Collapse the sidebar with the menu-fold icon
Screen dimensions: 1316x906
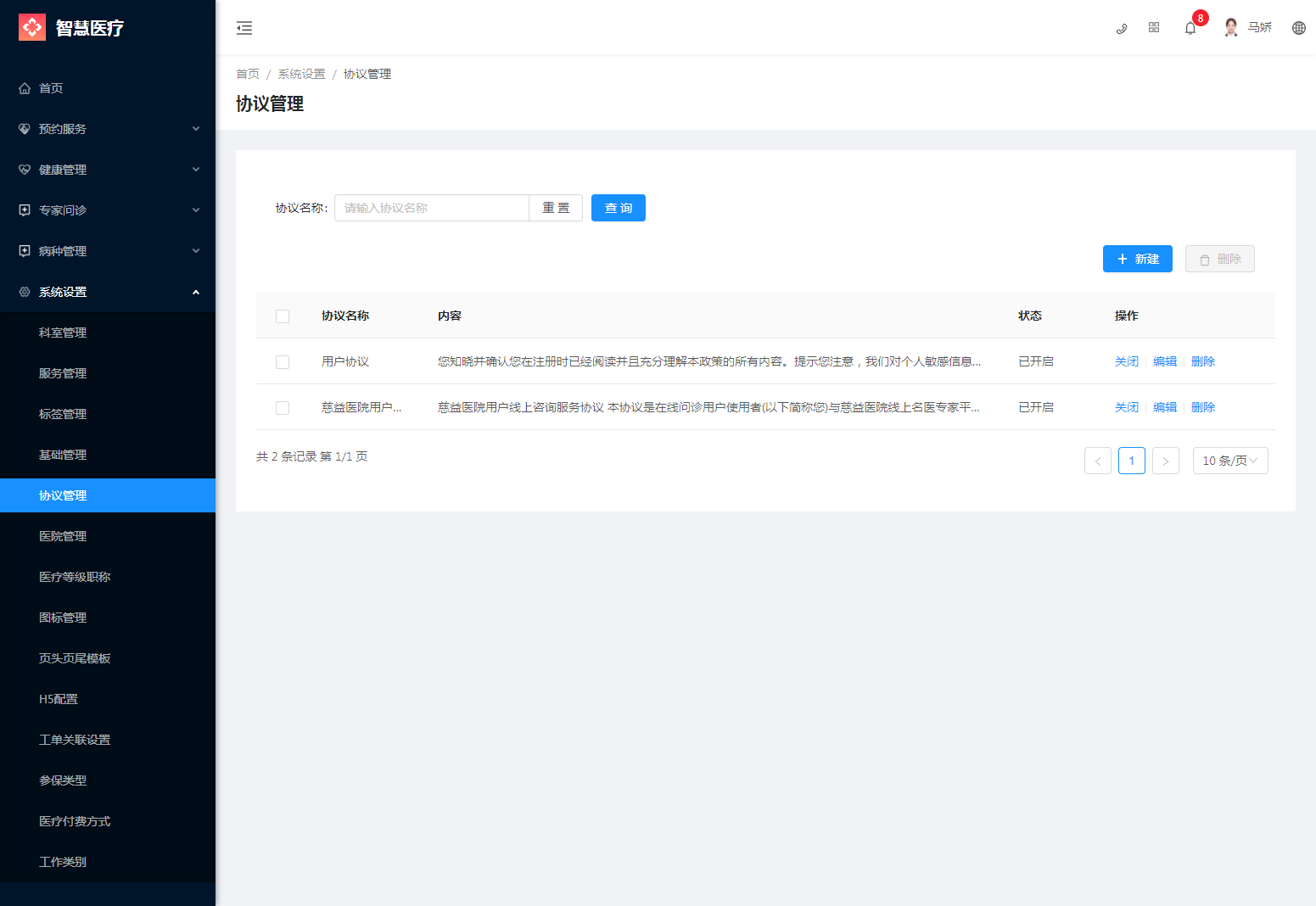(244, 28)
